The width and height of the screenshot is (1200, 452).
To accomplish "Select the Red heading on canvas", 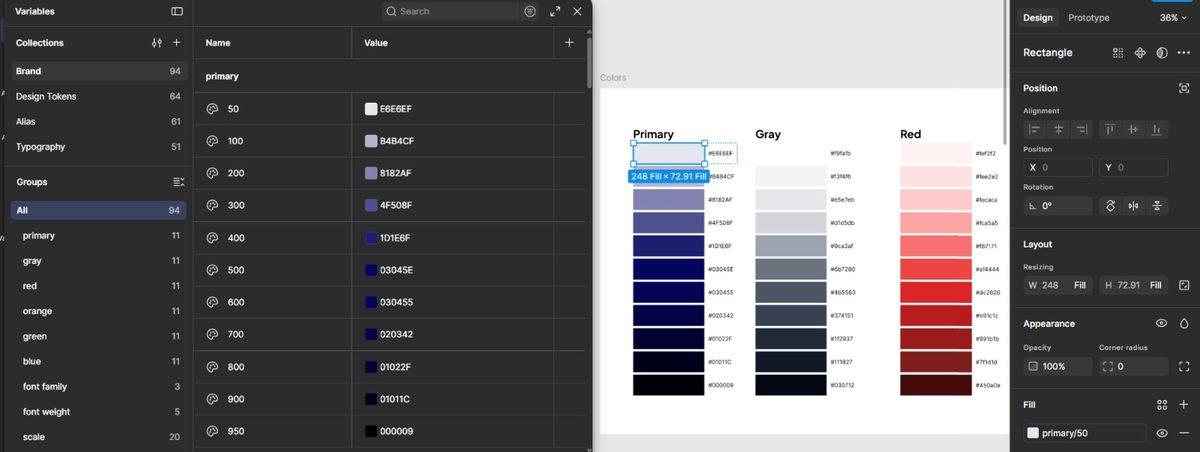I will (911, 134).
